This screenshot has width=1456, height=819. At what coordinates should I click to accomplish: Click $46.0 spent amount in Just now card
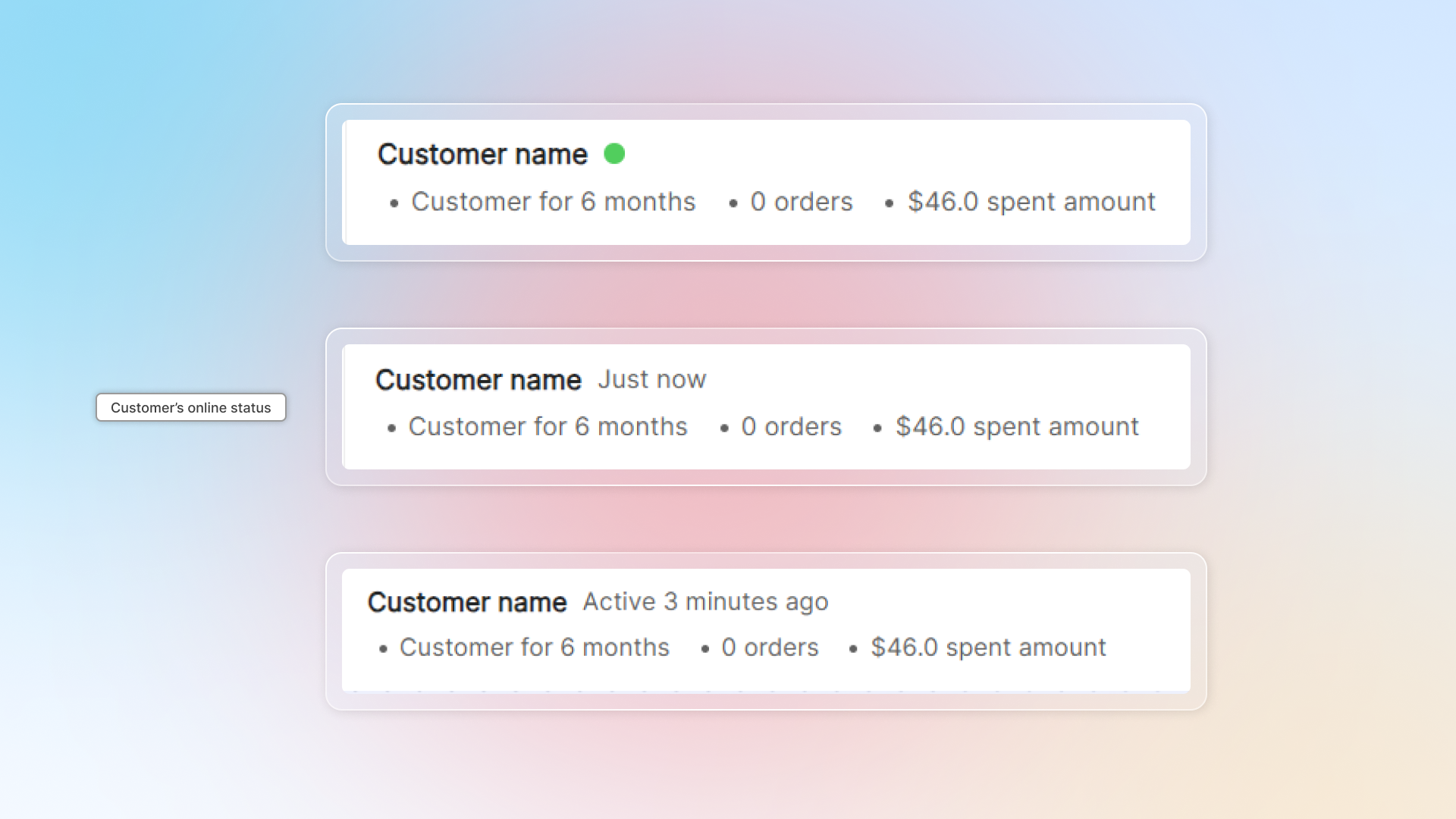tap(1017, 427)
